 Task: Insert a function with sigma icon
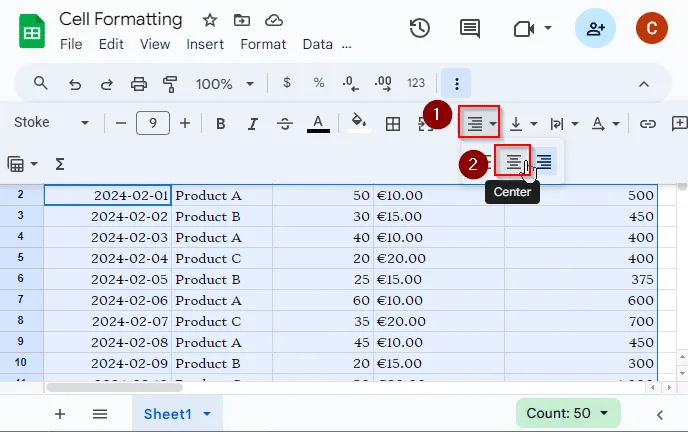(x=60, y=164)
